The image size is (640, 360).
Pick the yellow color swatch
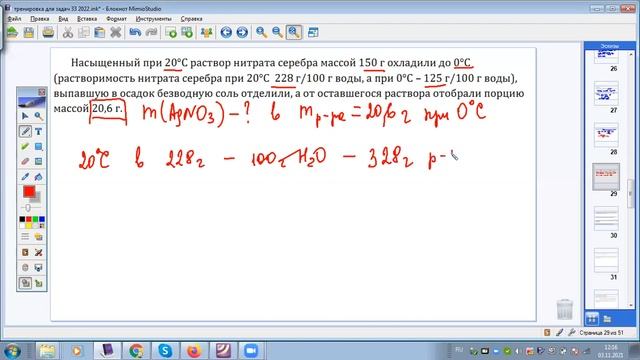click(29, 226)
